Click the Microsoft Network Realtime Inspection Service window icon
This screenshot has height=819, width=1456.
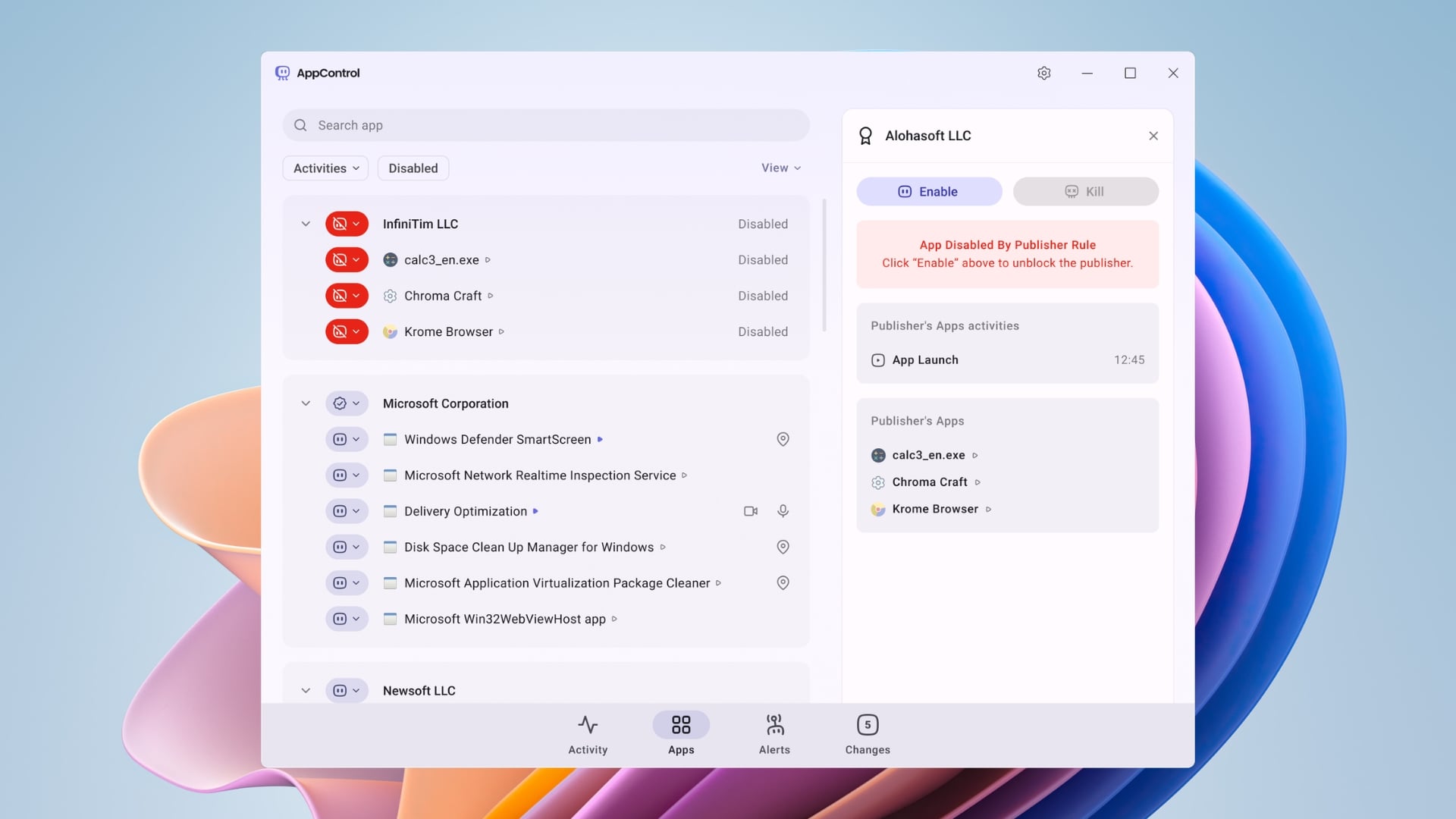coord(391,475)
